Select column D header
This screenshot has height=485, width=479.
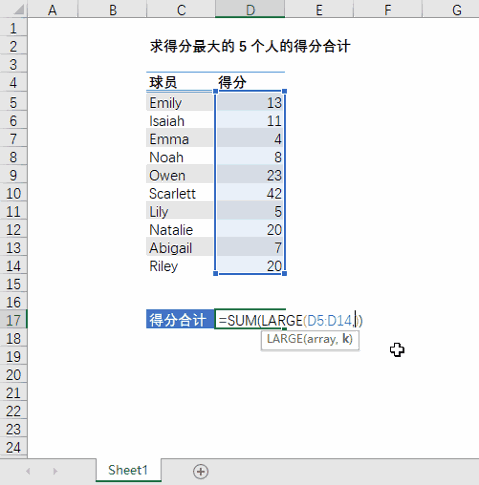(x=250, y=9)
